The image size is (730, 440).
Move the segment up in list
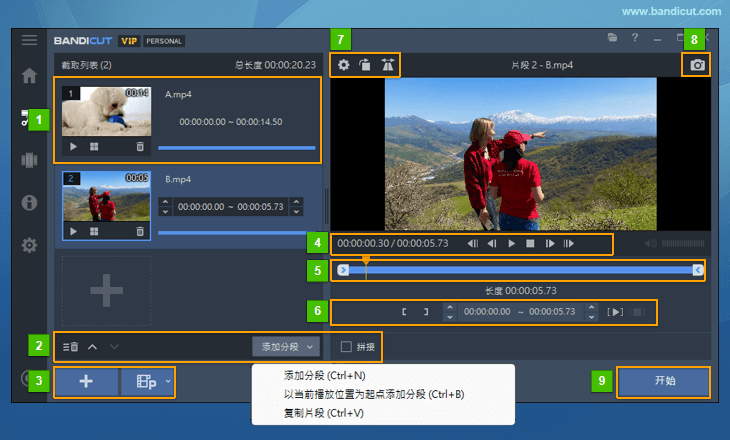click(93, 347)
